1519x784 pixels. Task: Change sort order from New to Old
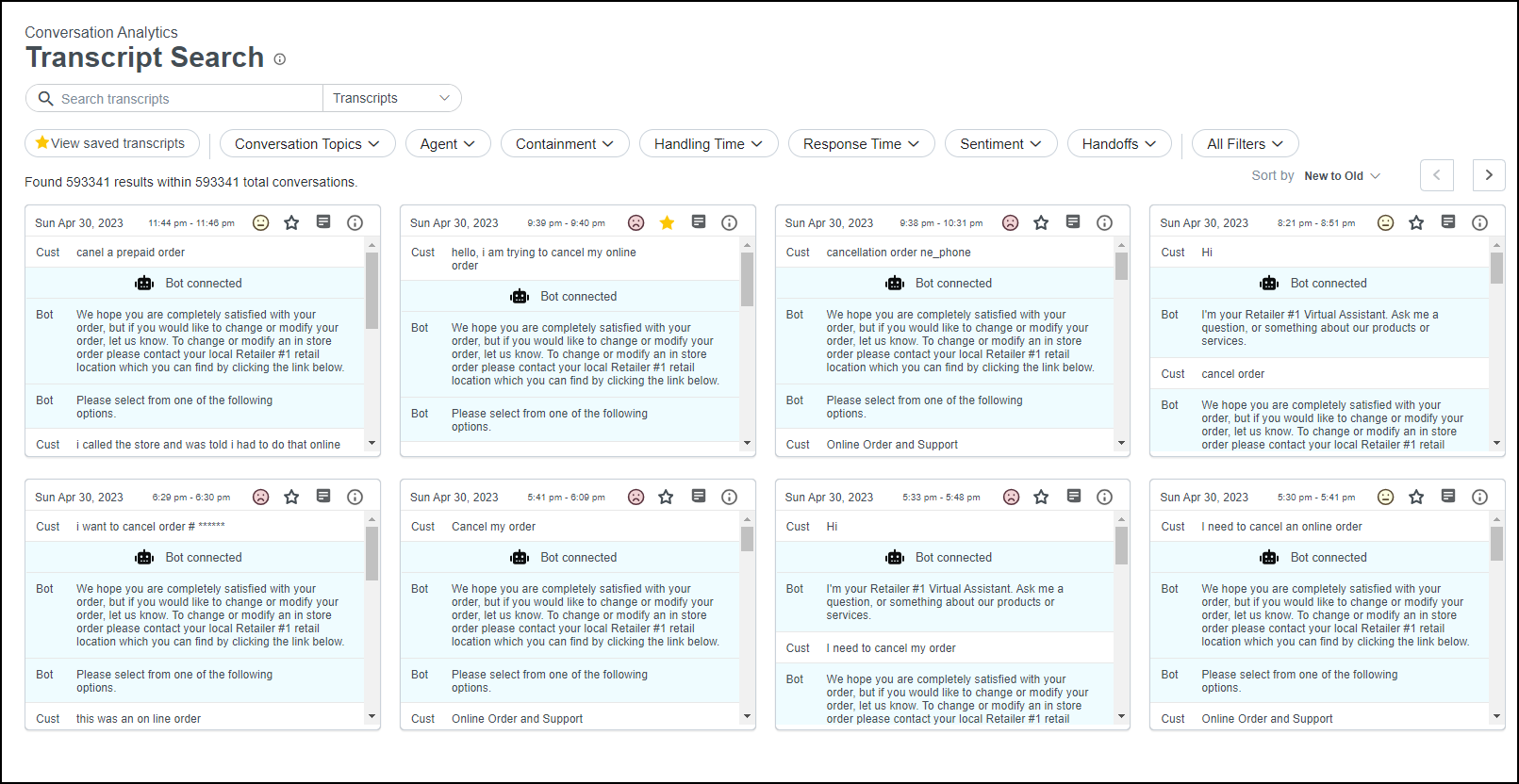pyautogui.click(x=1341, y=176)
